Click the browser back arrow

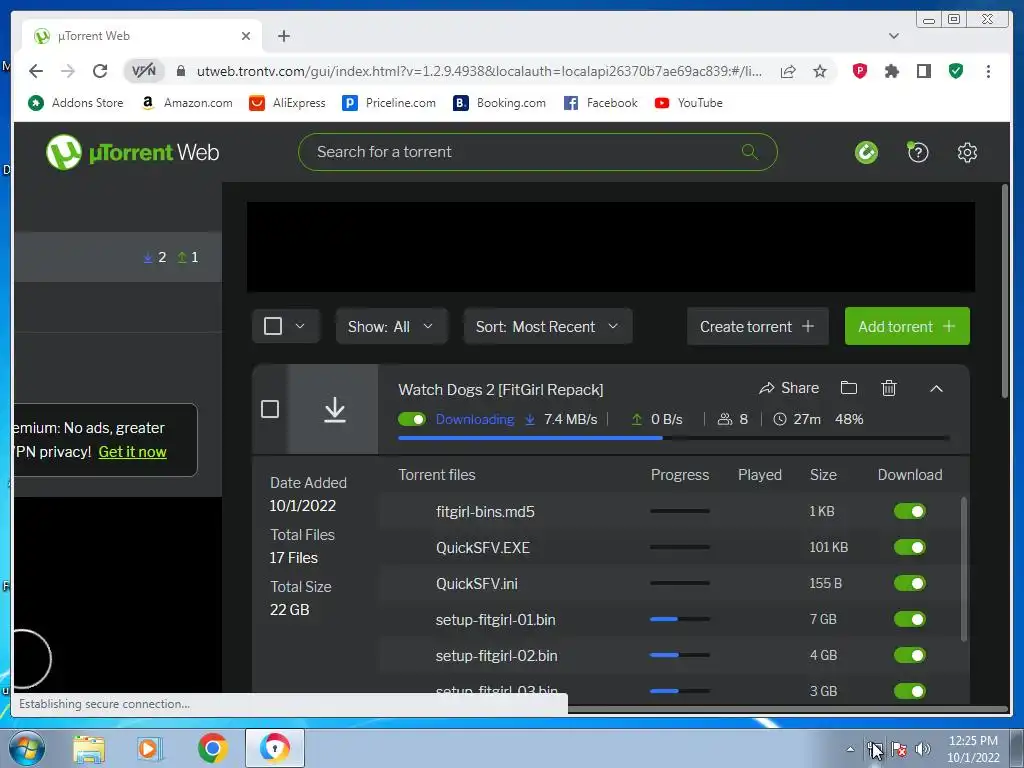click(36, 71)
